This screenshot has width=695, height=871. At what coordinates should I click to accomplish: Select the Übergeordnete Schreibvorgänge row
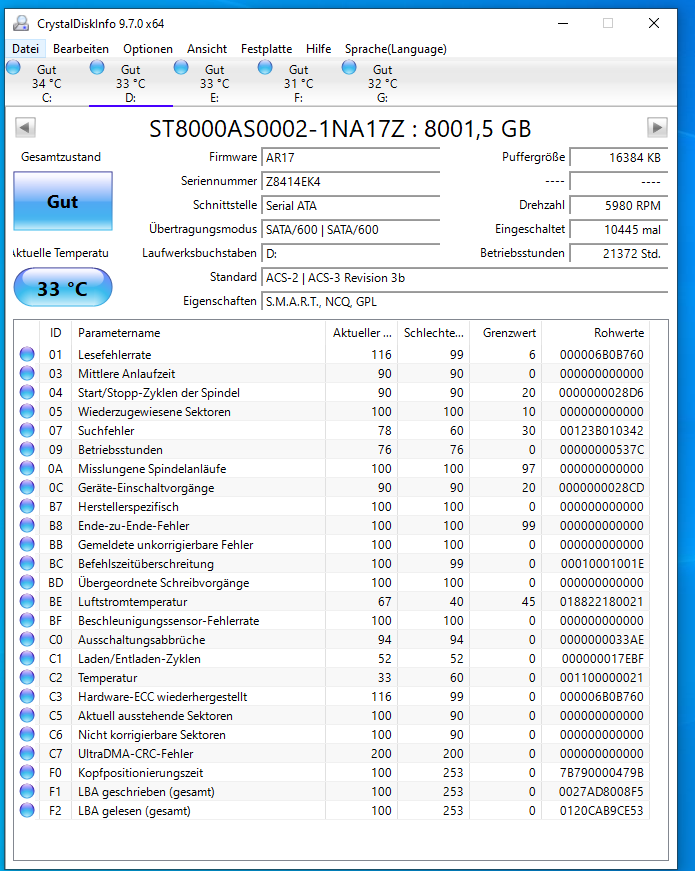(332, 582)
